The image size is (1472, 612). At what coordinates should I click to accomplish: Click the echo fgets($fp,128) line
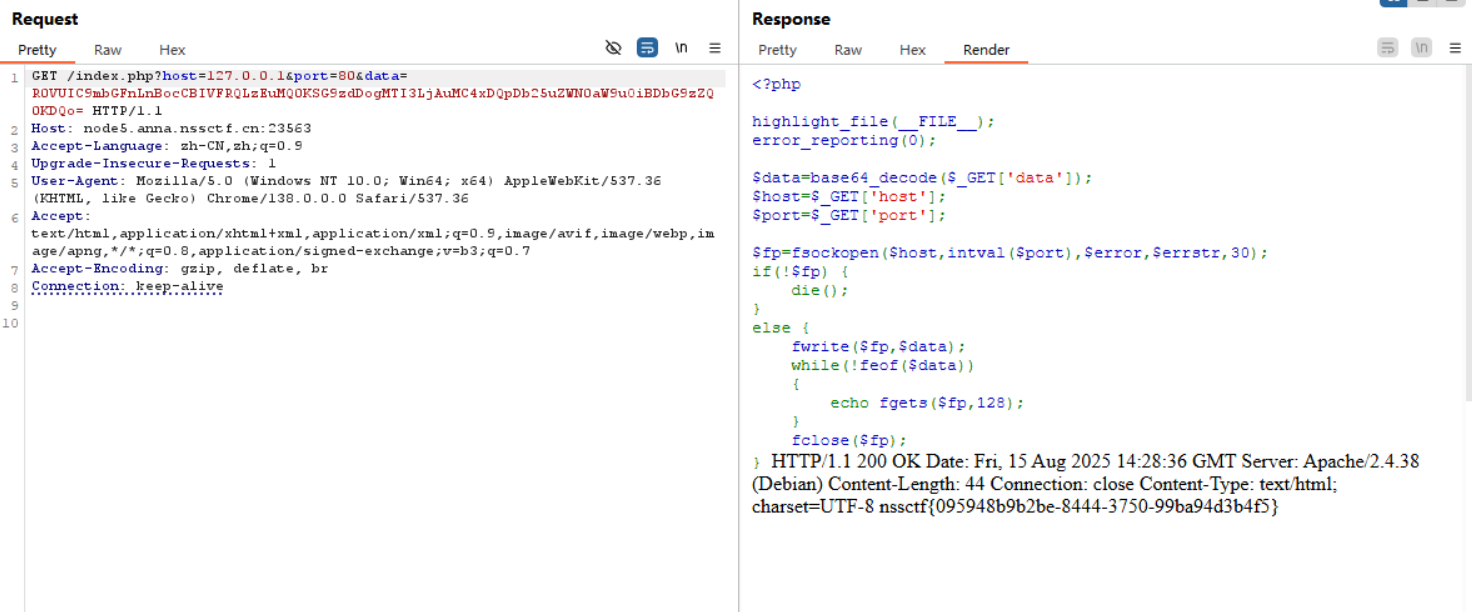click(927, 403)
